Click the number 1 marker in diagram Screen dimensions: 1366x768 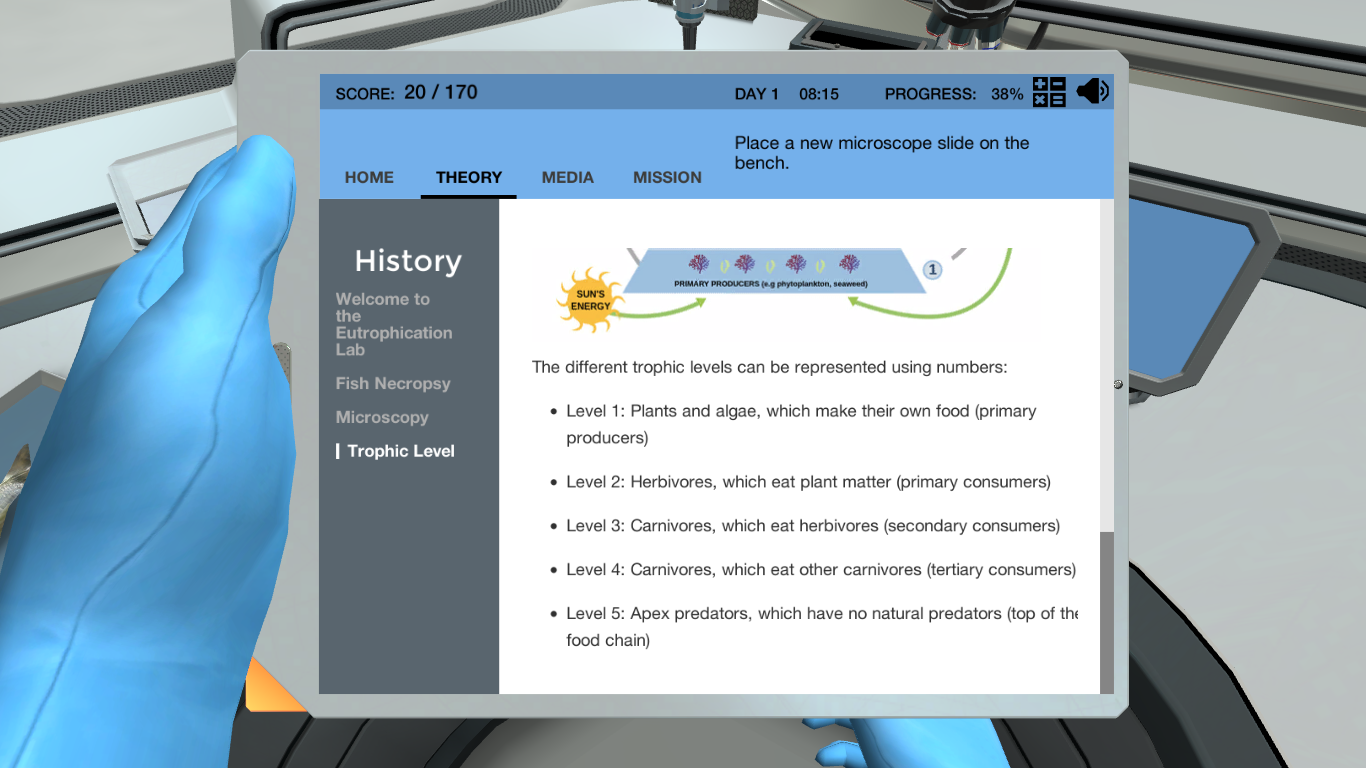(x=932, y=269)
